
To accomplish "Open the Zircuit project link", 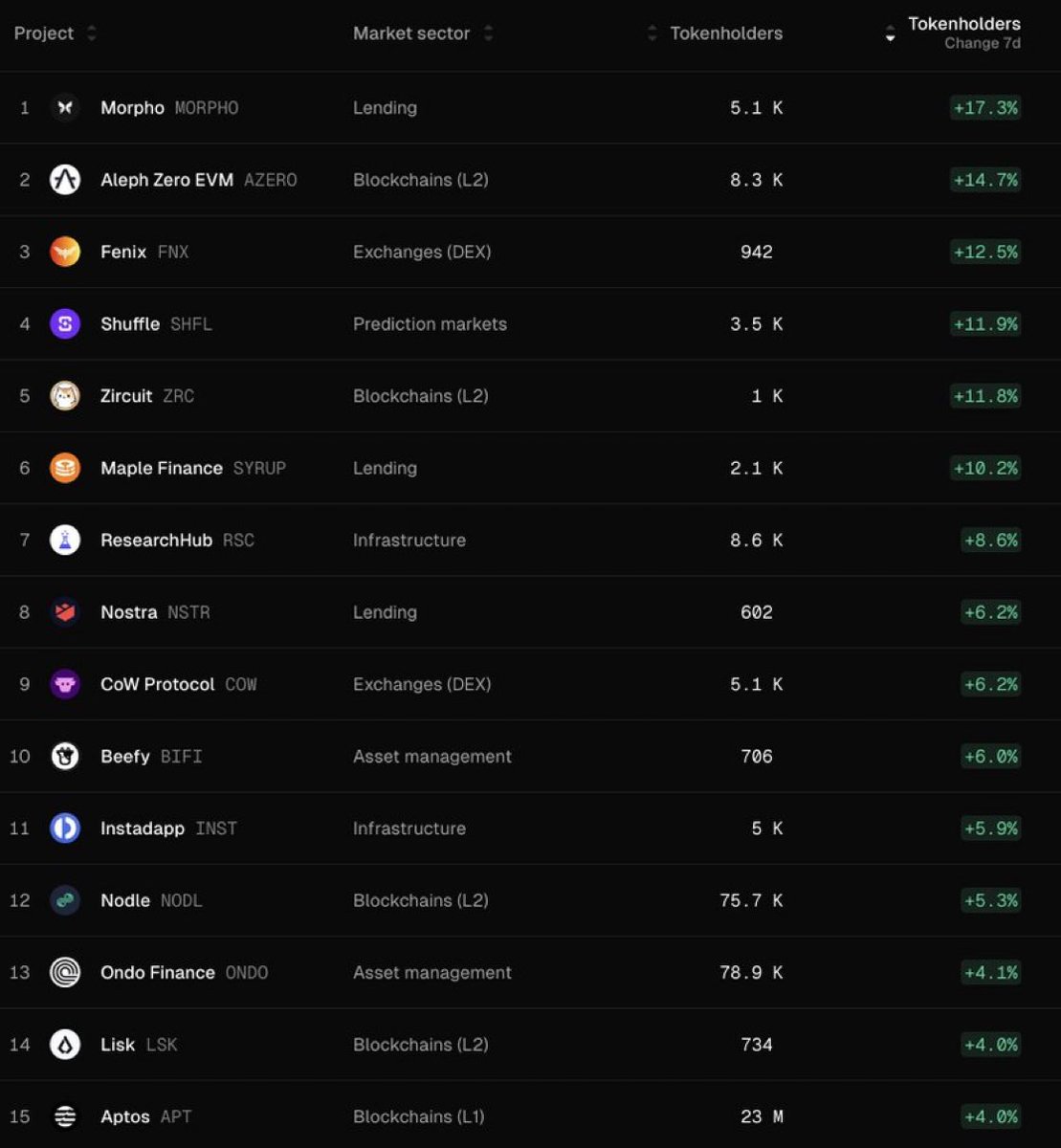I will click(126, 396).
